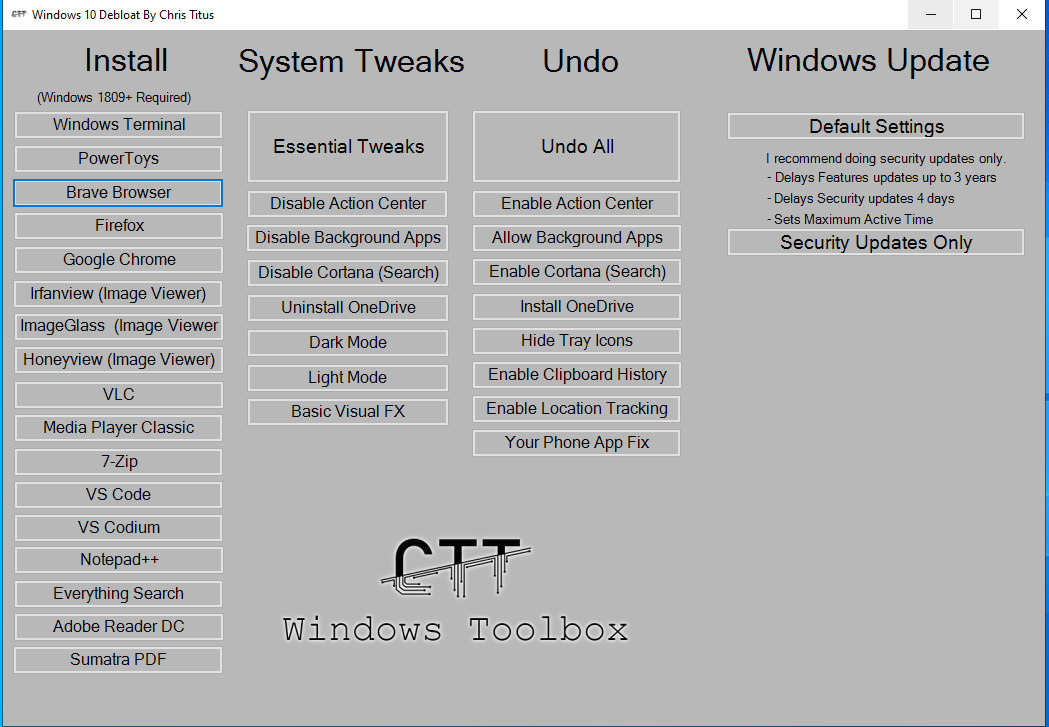
Task: Click Install OneDrive button
Action: point(577,307)
